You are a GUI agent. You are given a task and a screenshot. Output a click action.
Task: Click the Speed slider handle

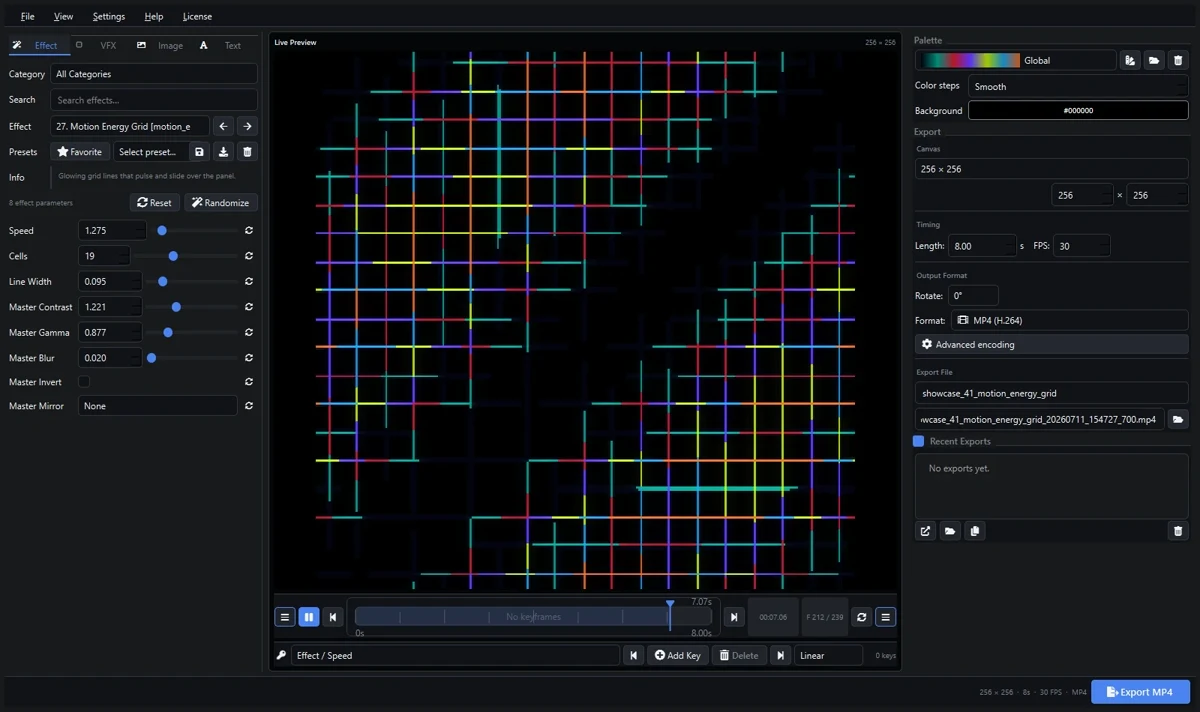(x=162, y=231)
